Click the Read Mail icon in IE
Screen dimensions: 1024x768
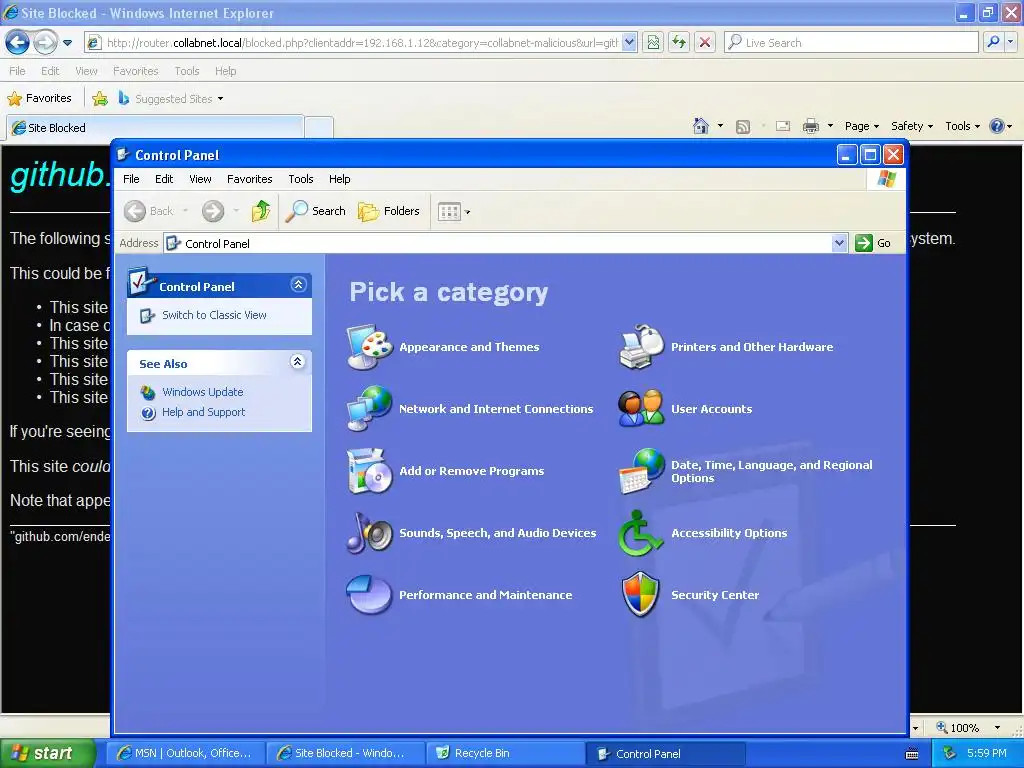pos(783,126)
